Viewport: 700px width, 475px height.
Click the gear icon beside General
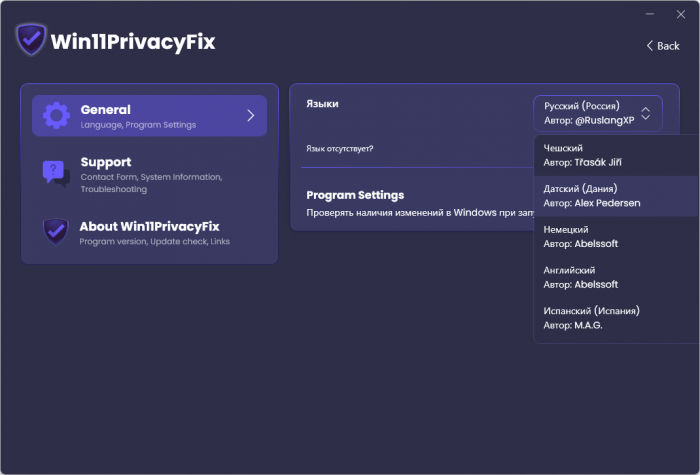(x=55, y=115)
